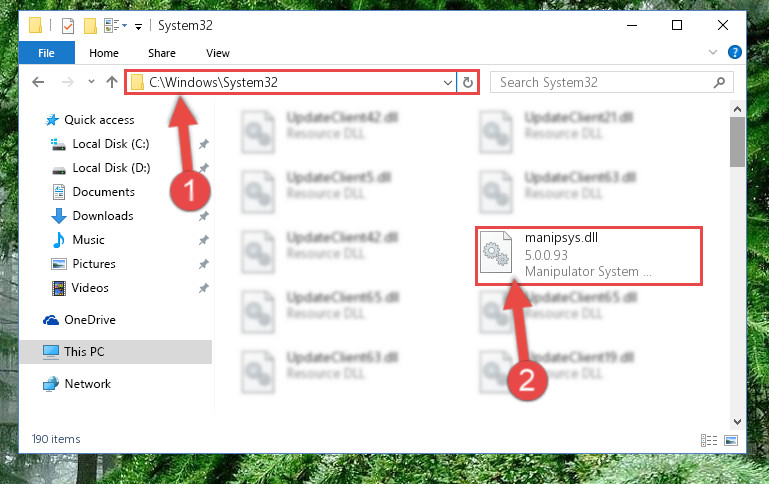Open the Customize Quick Access Toolbar dropdown
Viewport: 769px width, 484px height.
139,26
